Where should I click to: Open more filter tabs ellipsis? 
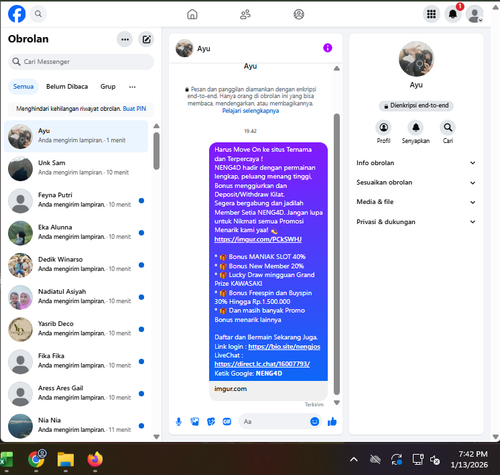click(132, 87)
